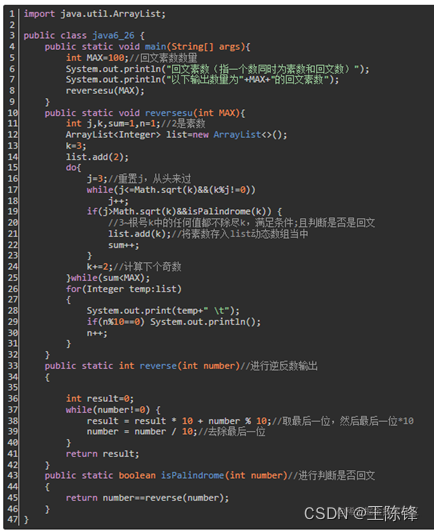Select the class name java6_26
This screenshot has width=434, height=532.
coord(113,36)
